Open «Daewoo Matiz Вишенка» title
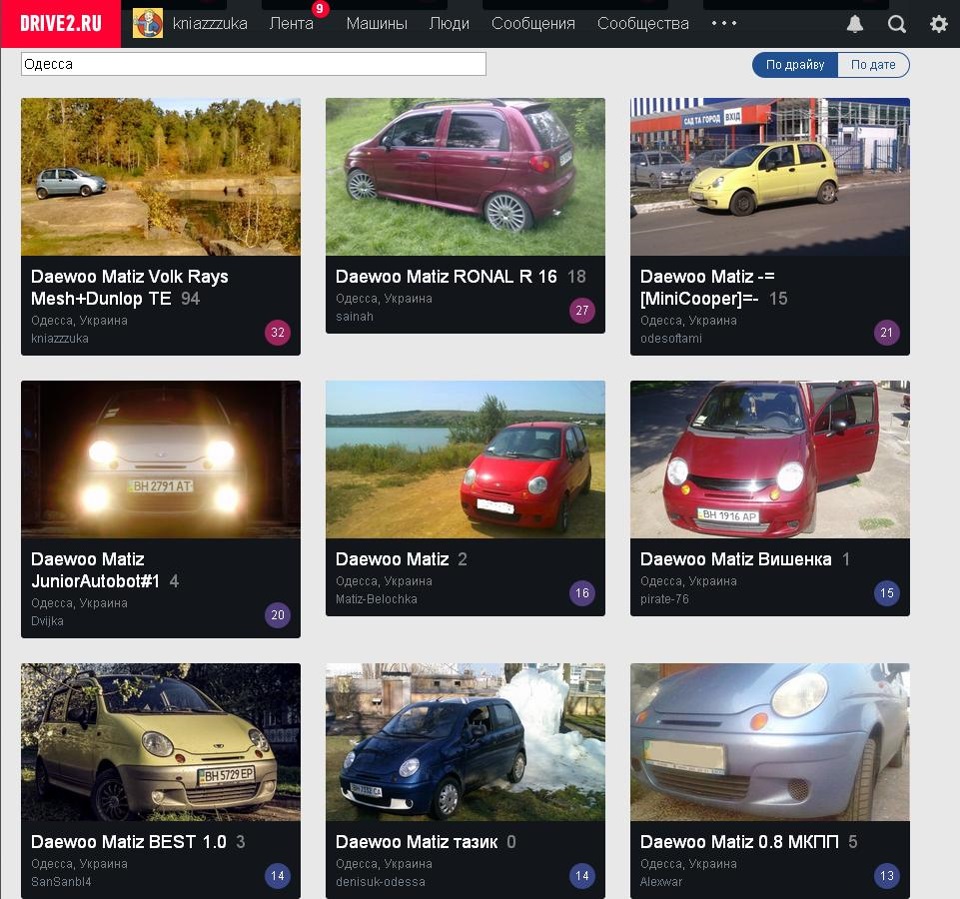The height and width of the screenshot is (899, 960). 735,559
